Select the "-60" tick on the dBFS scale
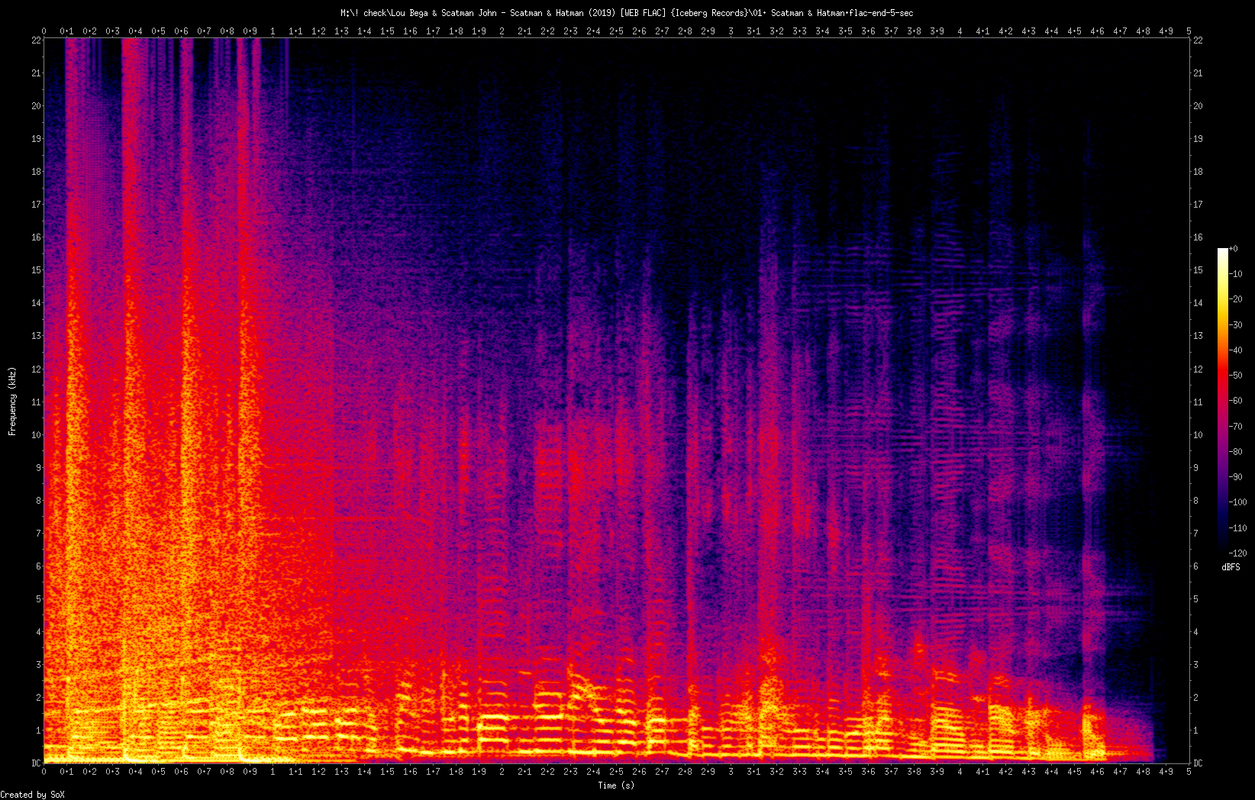1255x800 pixels. [1237, 400]
